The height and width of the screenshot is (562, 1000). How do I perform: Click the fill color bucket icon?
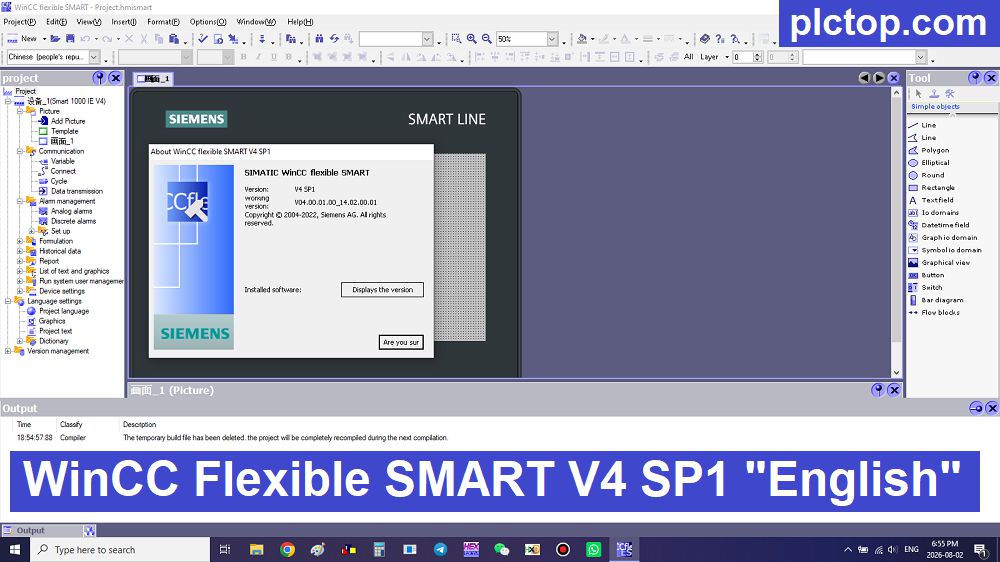[582, 39]
